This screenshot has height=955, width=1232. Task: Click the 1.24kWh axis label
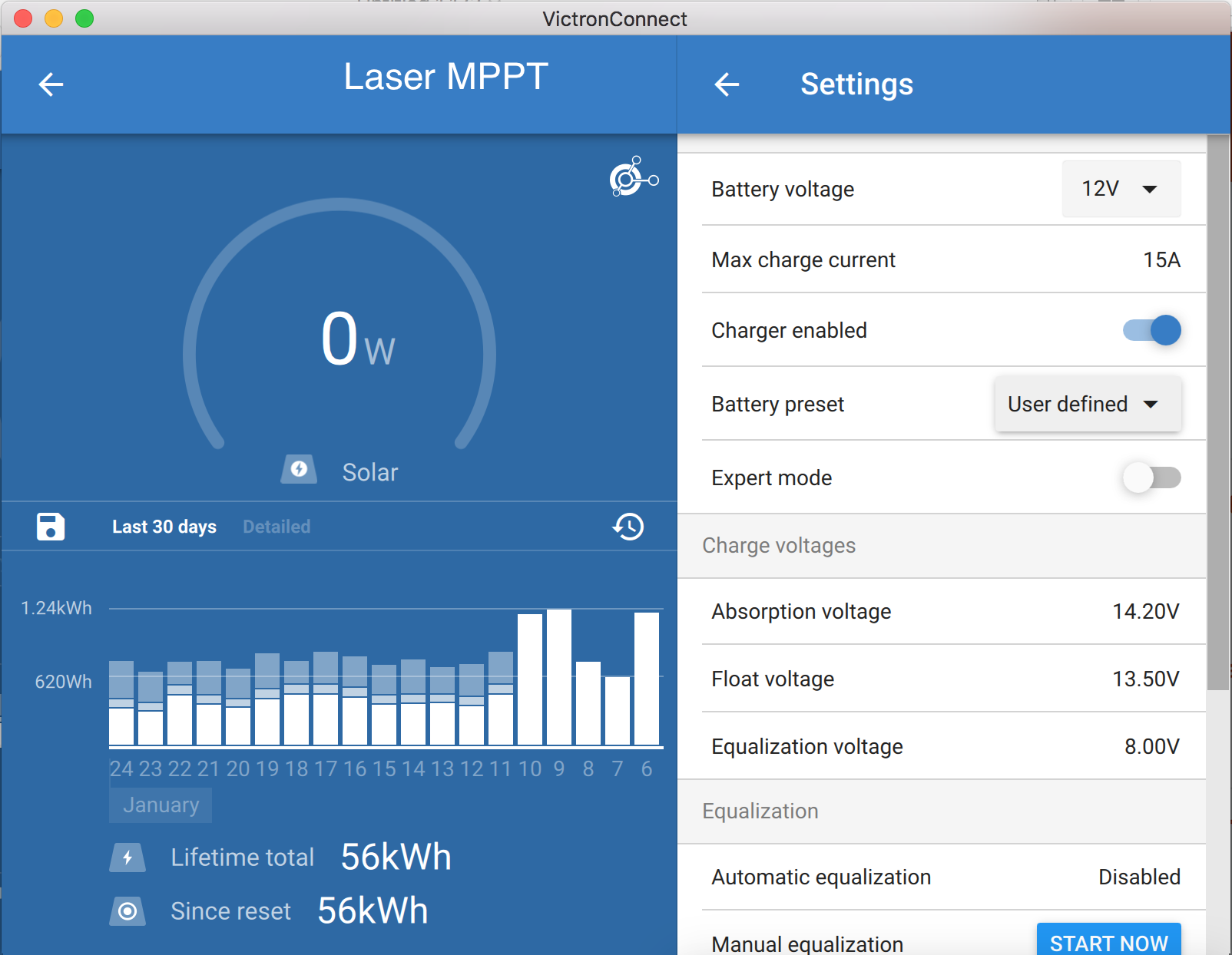tap(56, 608)
